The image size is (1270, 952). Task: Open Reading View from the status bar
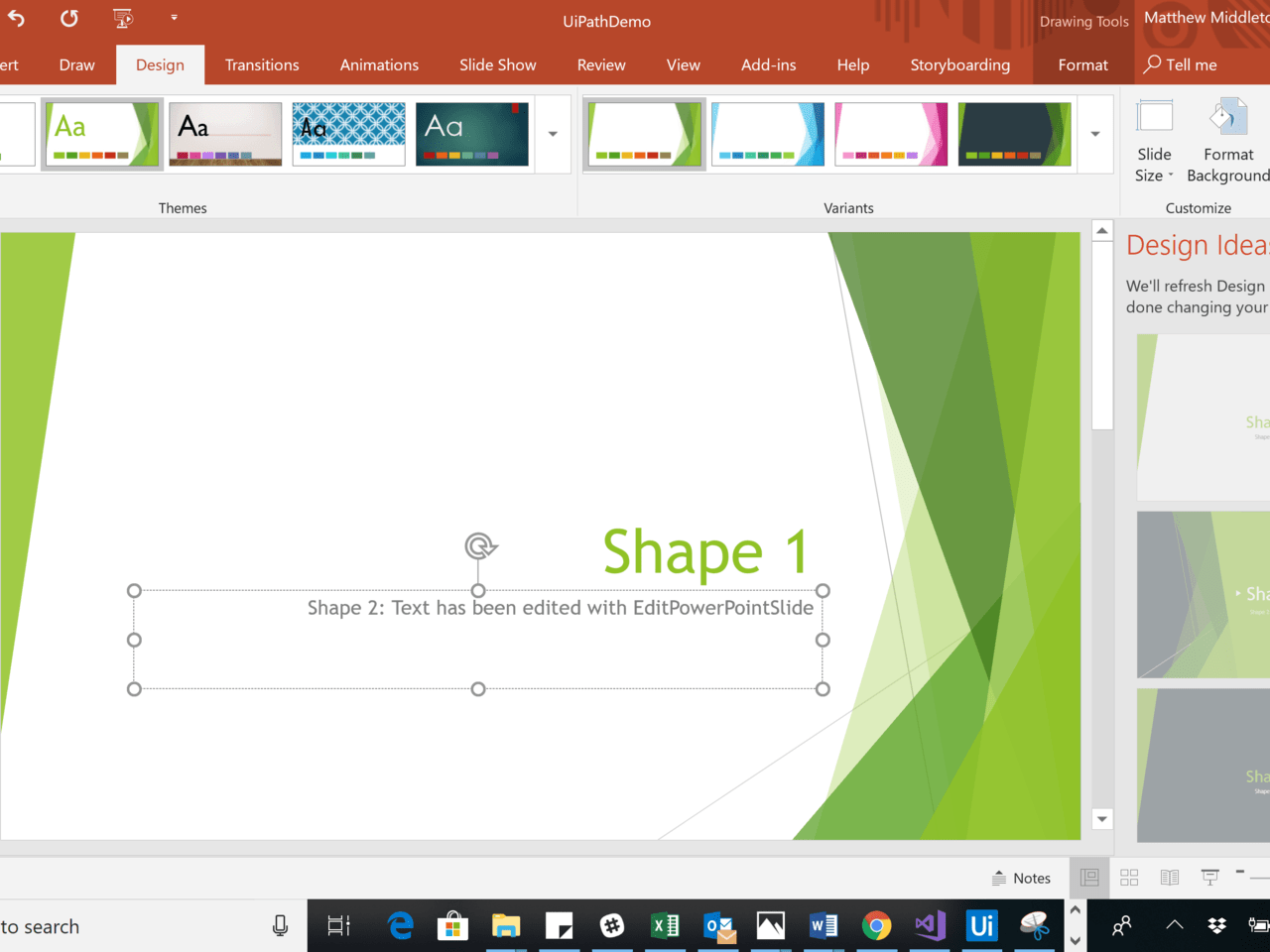[1169, 877]
